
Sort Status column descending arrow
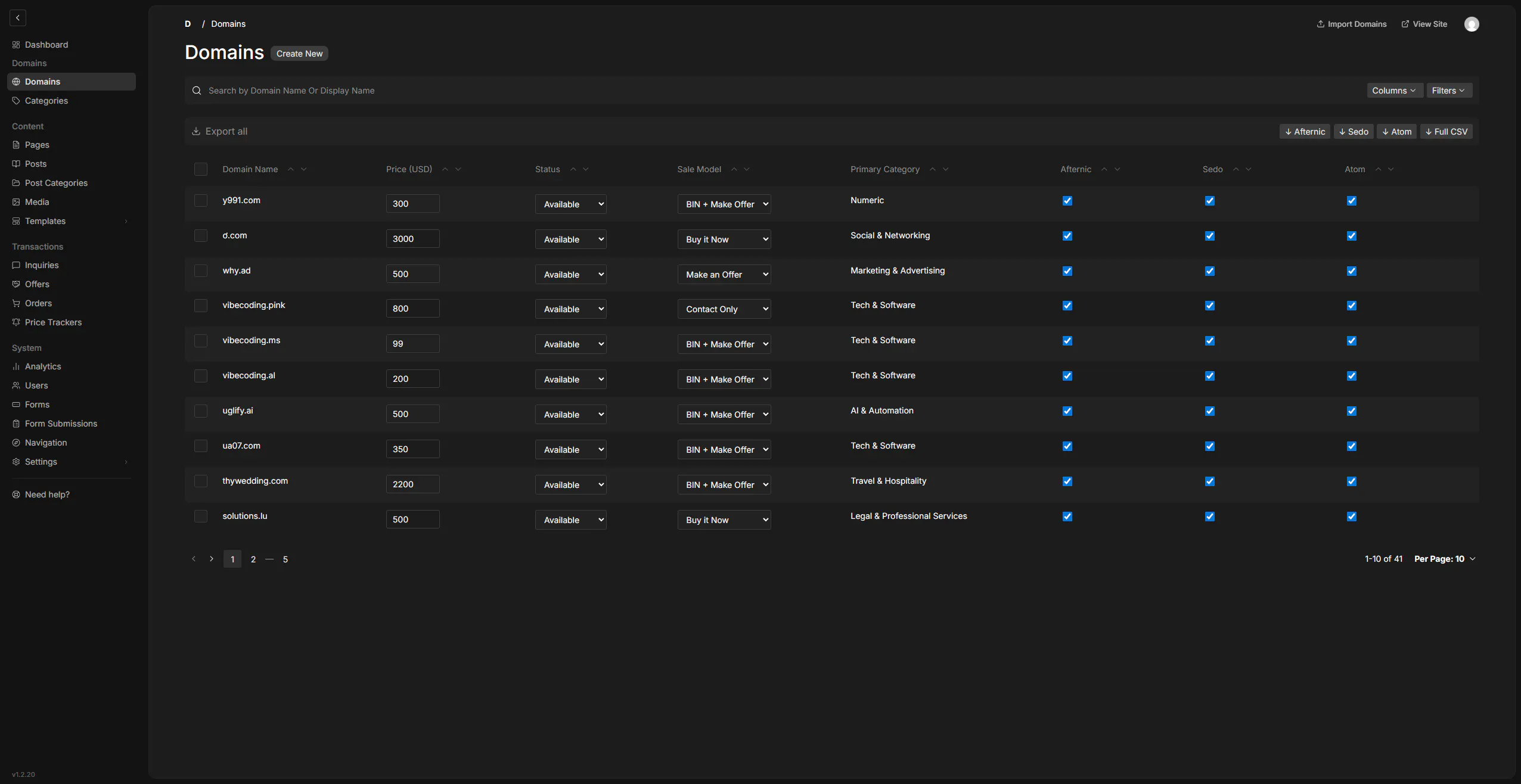coord(586,169)
